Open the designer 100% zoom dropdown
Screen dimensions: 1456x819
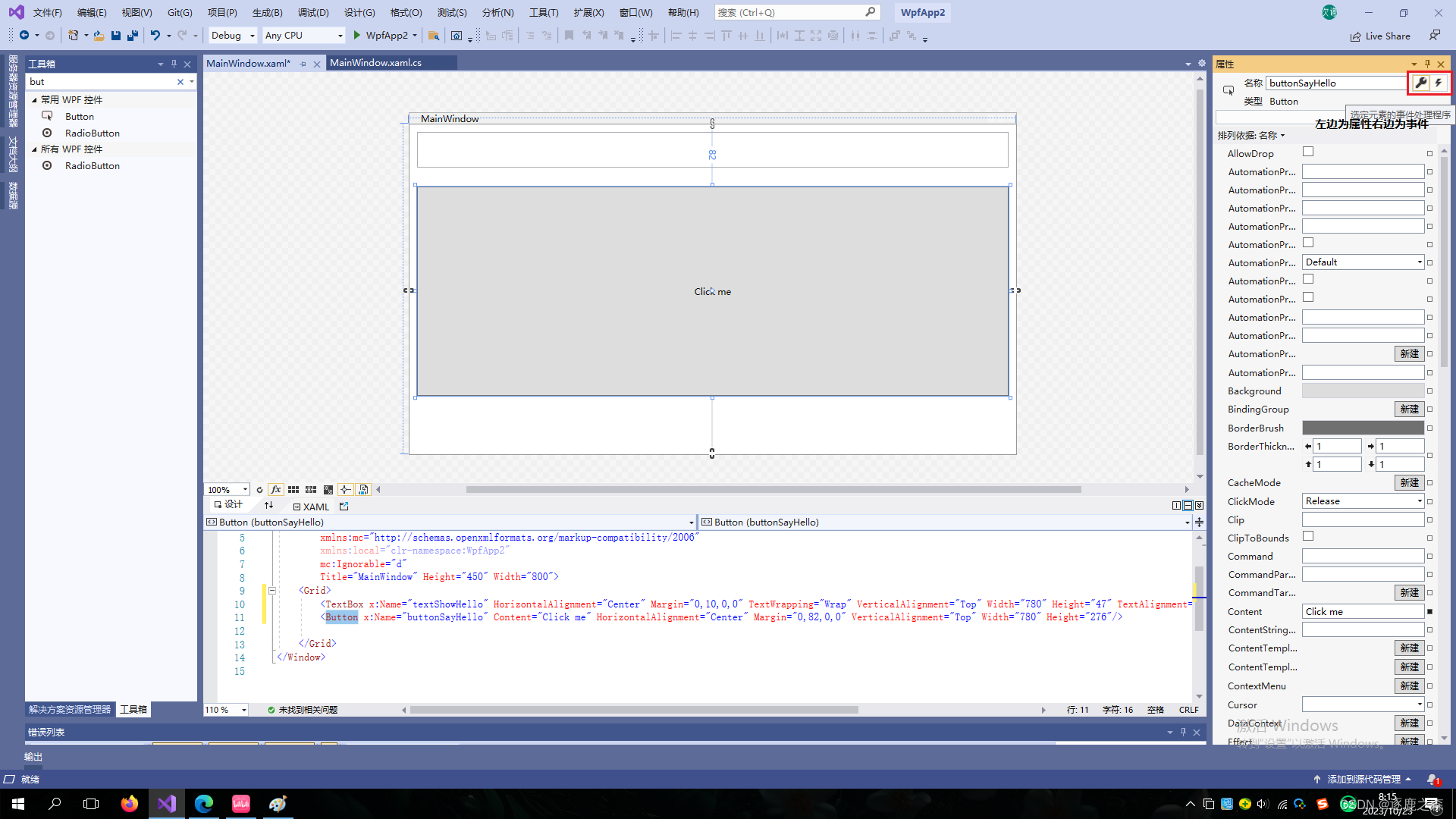(227, 490)
